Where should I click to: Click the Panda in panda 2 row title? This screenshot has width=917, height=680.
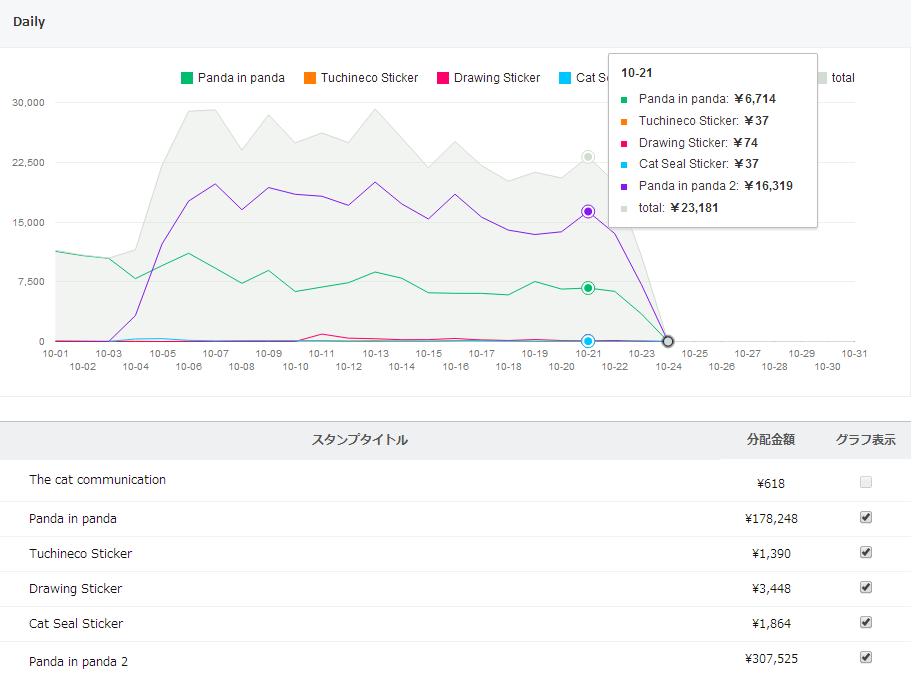point(78,661)
